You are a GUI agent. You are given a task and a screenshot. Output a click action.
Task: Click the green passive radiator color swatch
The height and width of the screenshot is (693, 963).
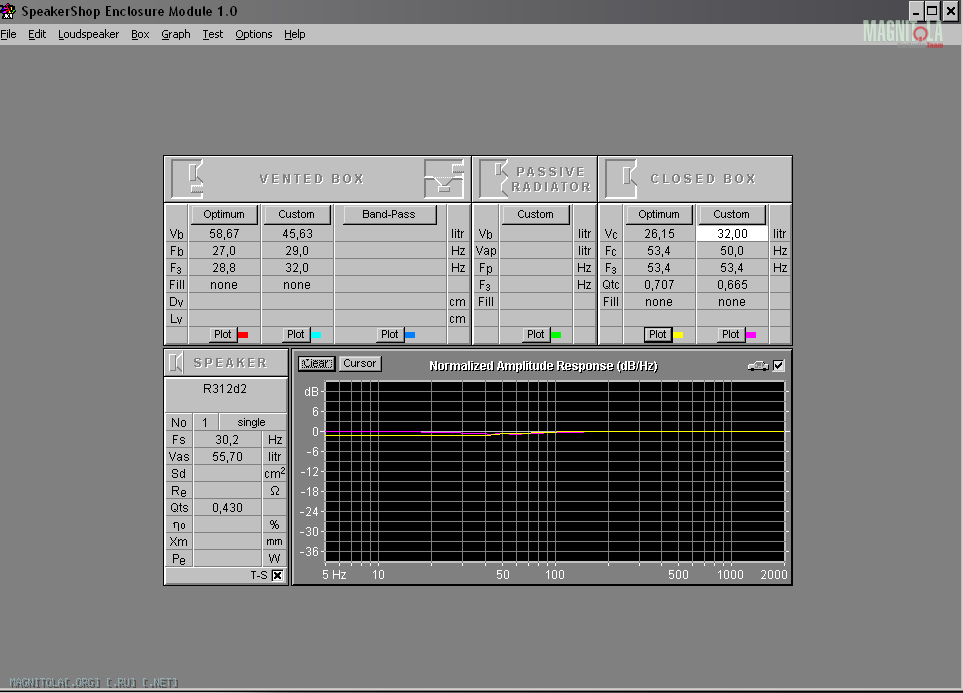pos(556,335)
